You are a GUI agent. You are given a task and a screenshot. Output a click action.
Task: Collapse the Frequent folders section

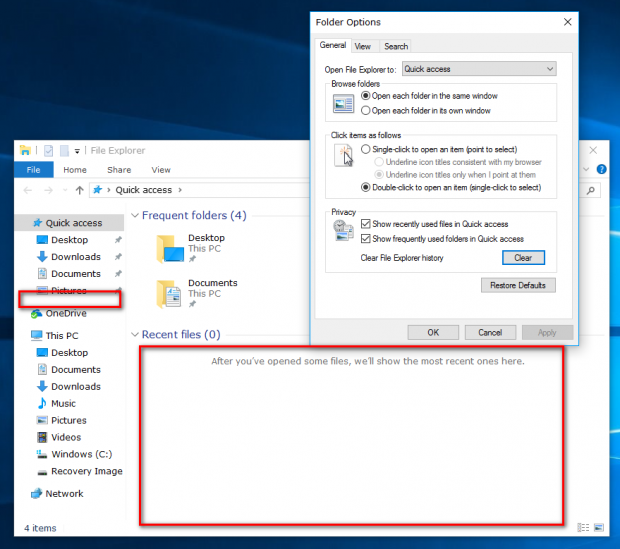(135, 216)
